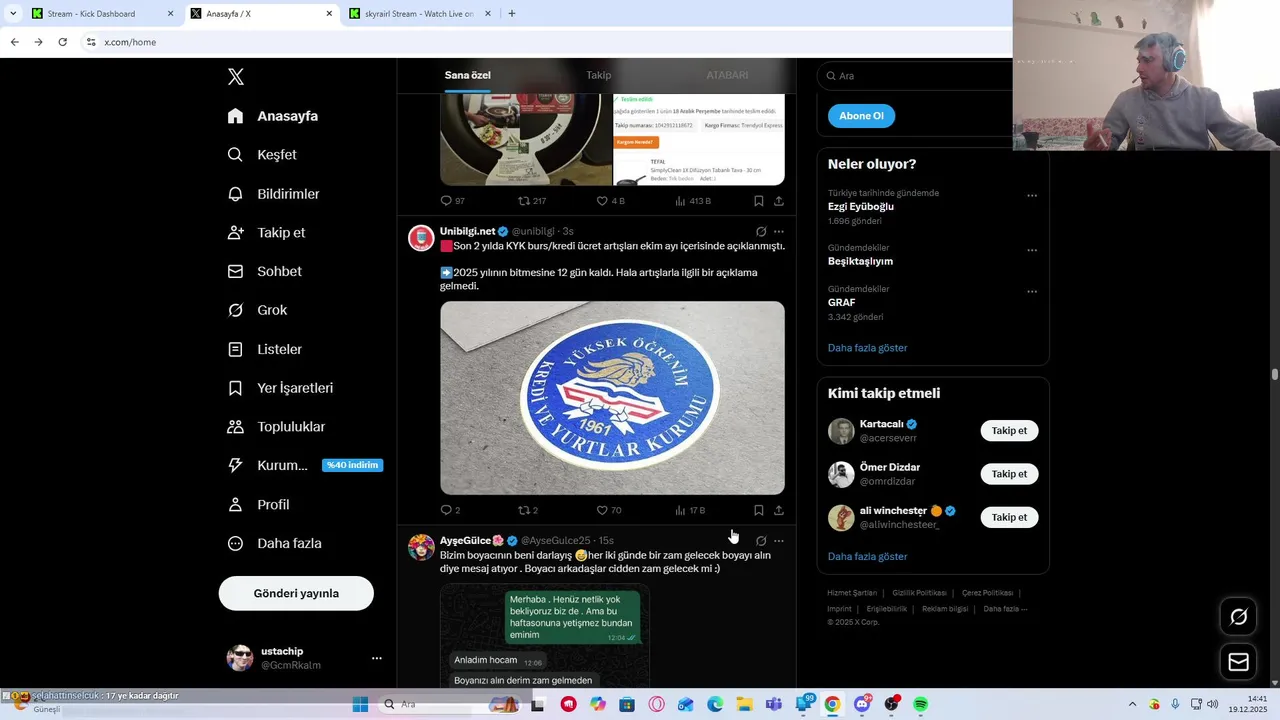Screen dimensions: 1280x720
Task: Open options for GRAF trend
Action: click(1032, 292)
